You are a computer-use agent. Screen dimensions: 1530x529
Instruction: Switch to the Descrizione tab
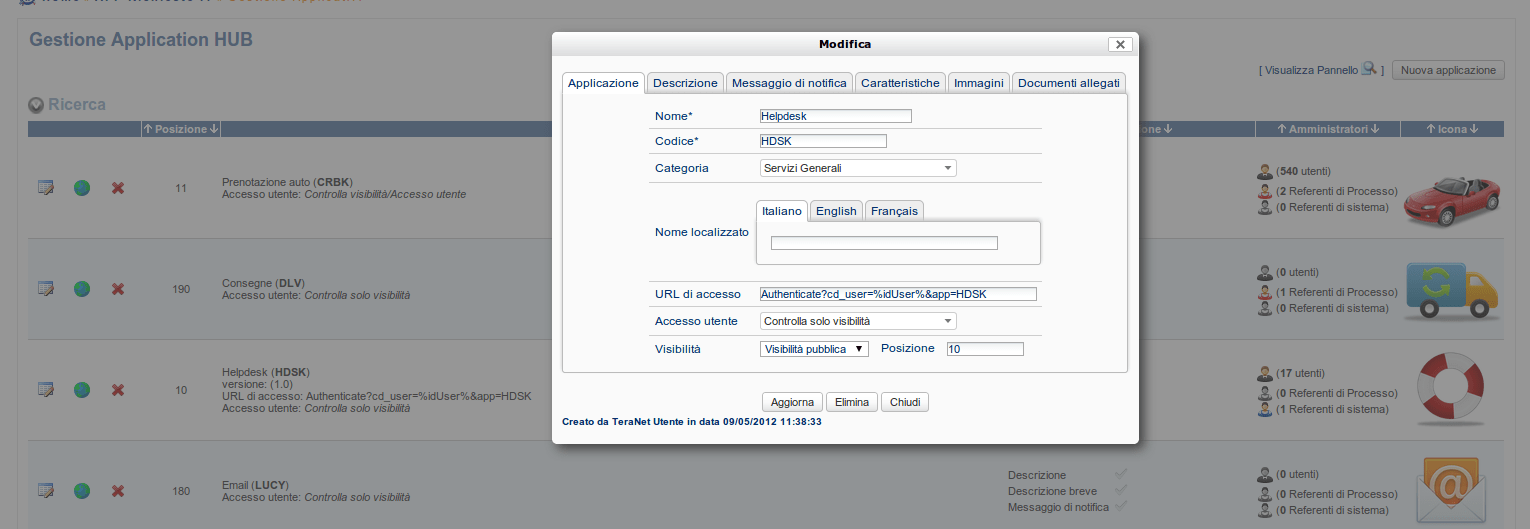tap(685, 83)
